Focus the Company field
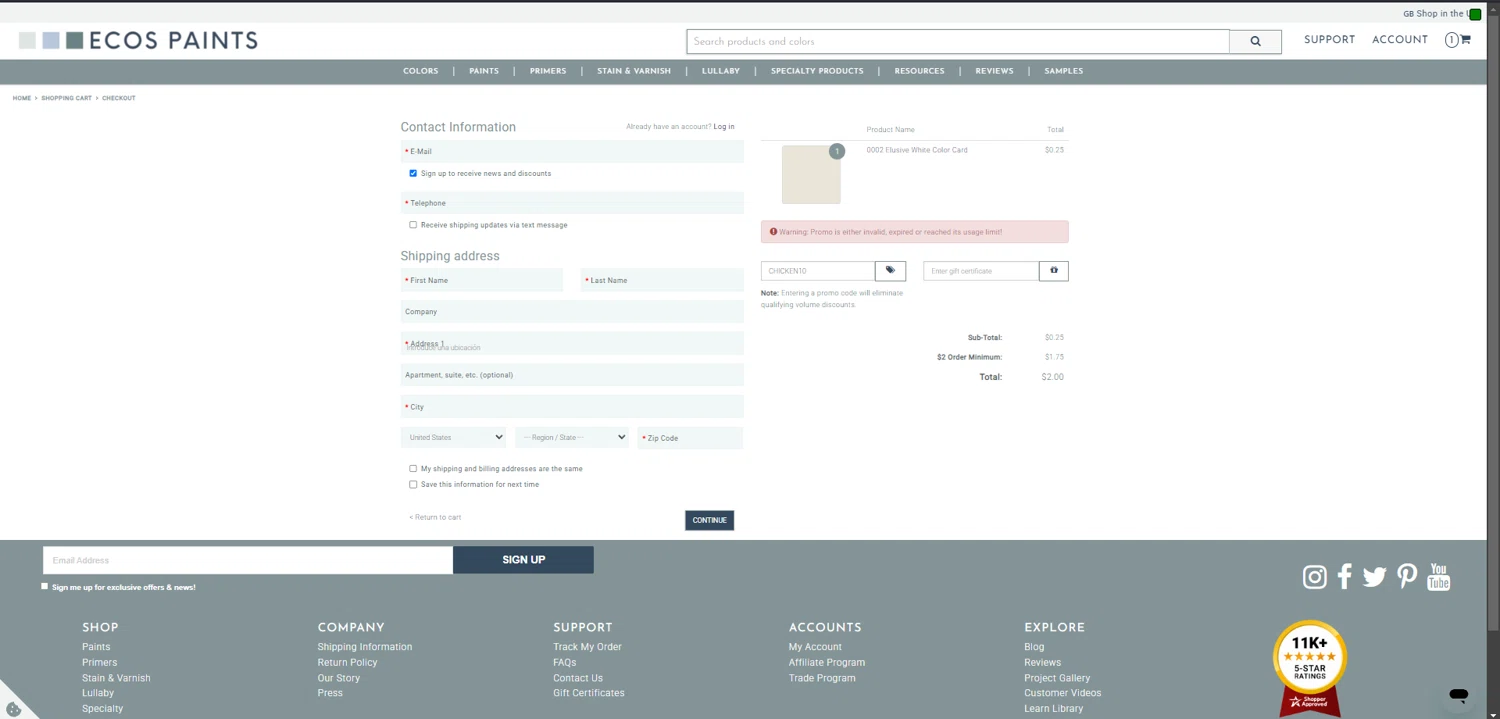The width and height of the screenshot is (1500, 719). 572,312
